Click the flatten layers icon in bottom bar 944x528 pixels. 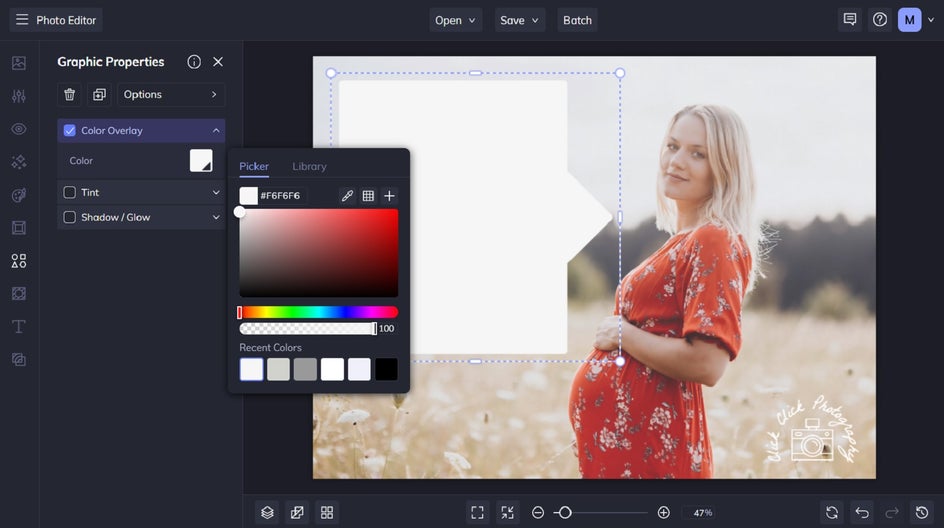(x=297, y=512)
